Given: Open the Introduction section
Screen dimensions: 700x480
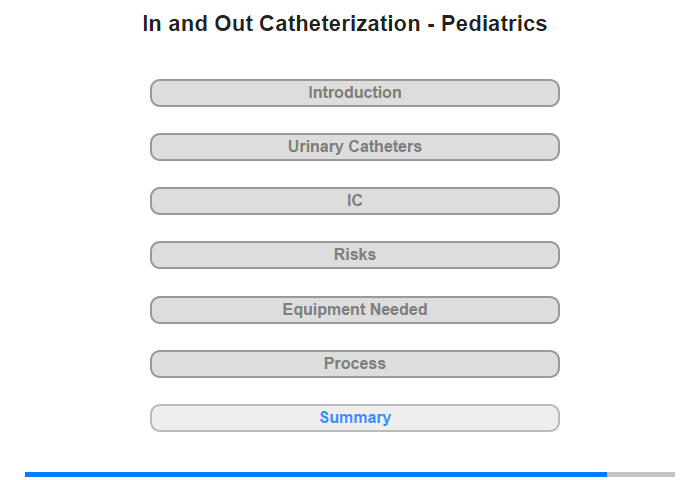Looking at the screenshot, I should click(x=354, y=93).
